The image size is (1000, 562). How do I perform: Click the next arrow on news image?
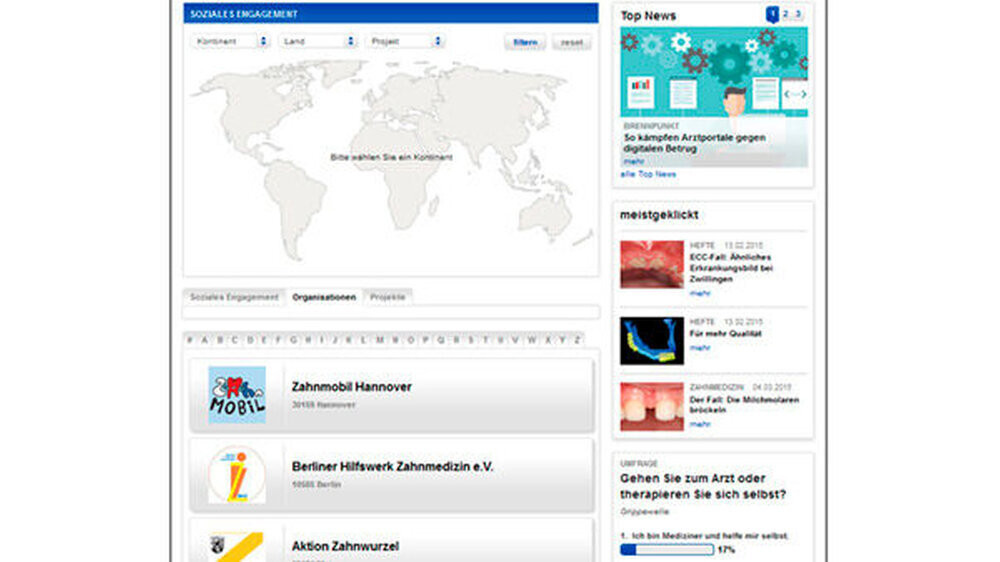tap(803, 94)
